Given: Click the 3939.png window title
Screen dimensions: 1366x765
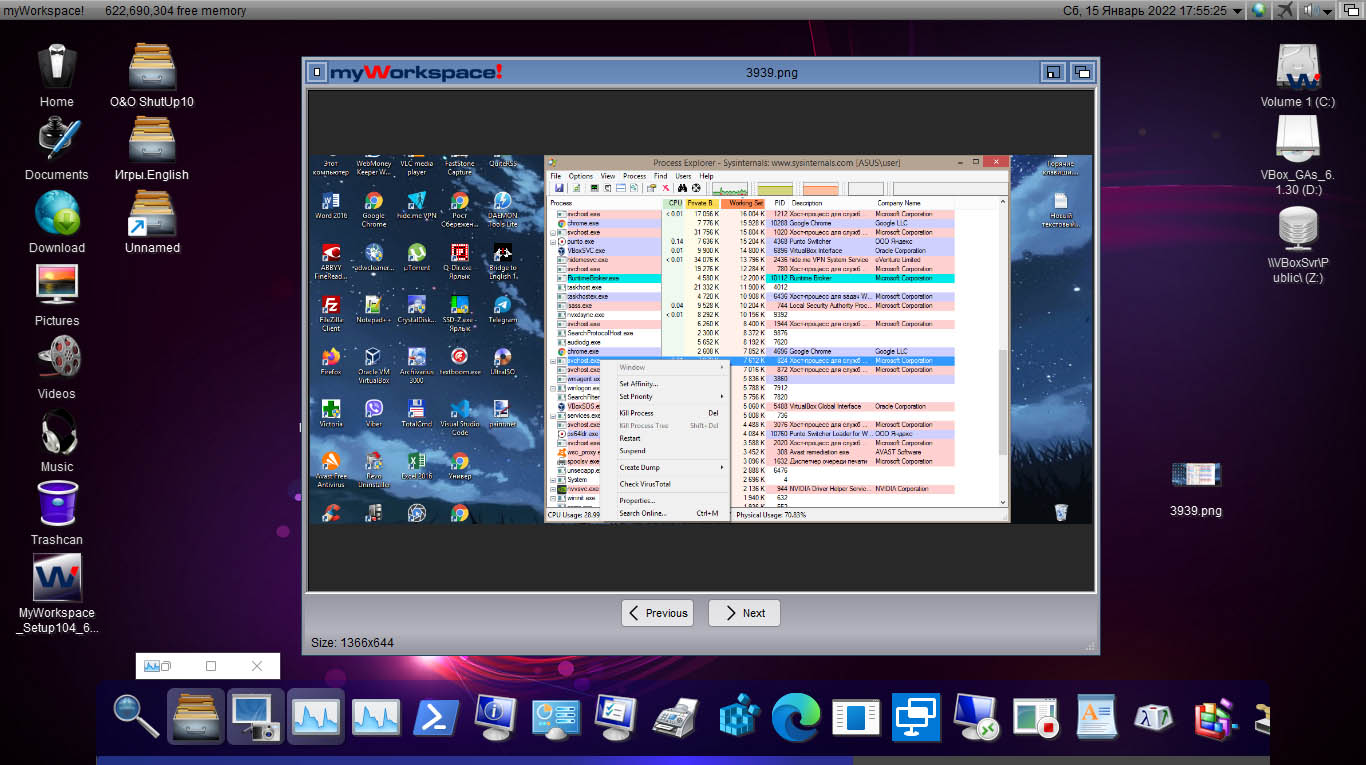Looking at the screenshot, I should point(772,72).
